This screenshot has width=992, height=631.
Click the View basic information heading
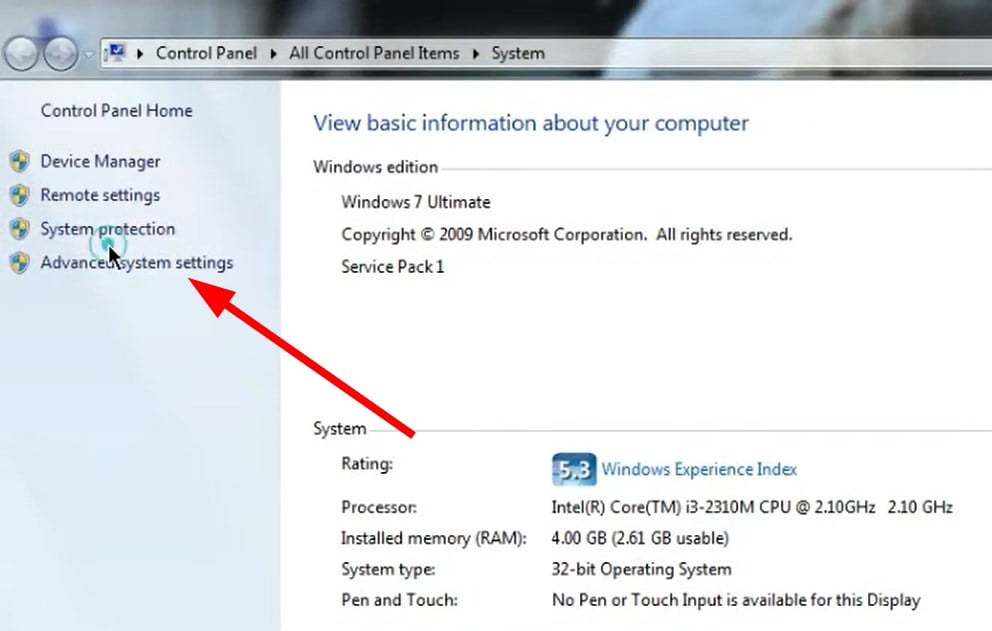(x=531, y=123)
